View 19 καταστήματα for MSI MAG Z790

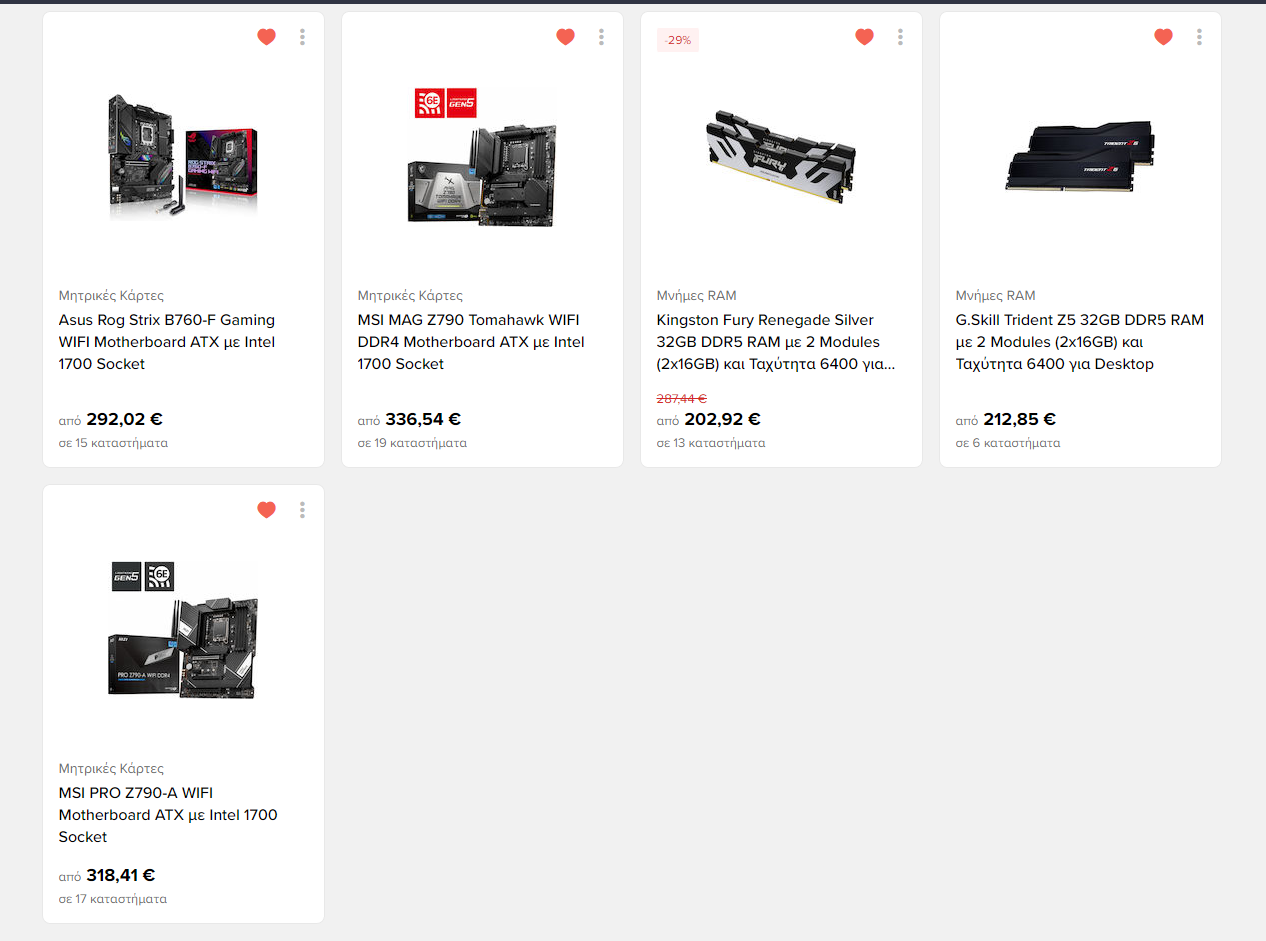point(412,443)
